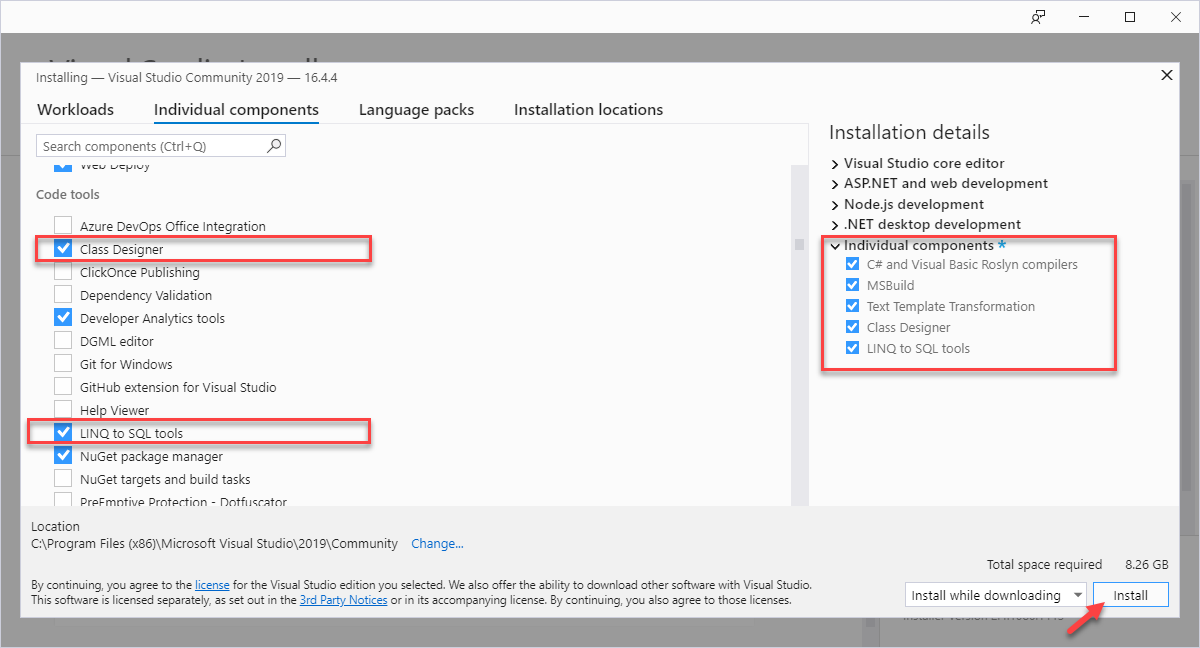
Task: Expand the Node.js development section
Action: pos(836,204)
